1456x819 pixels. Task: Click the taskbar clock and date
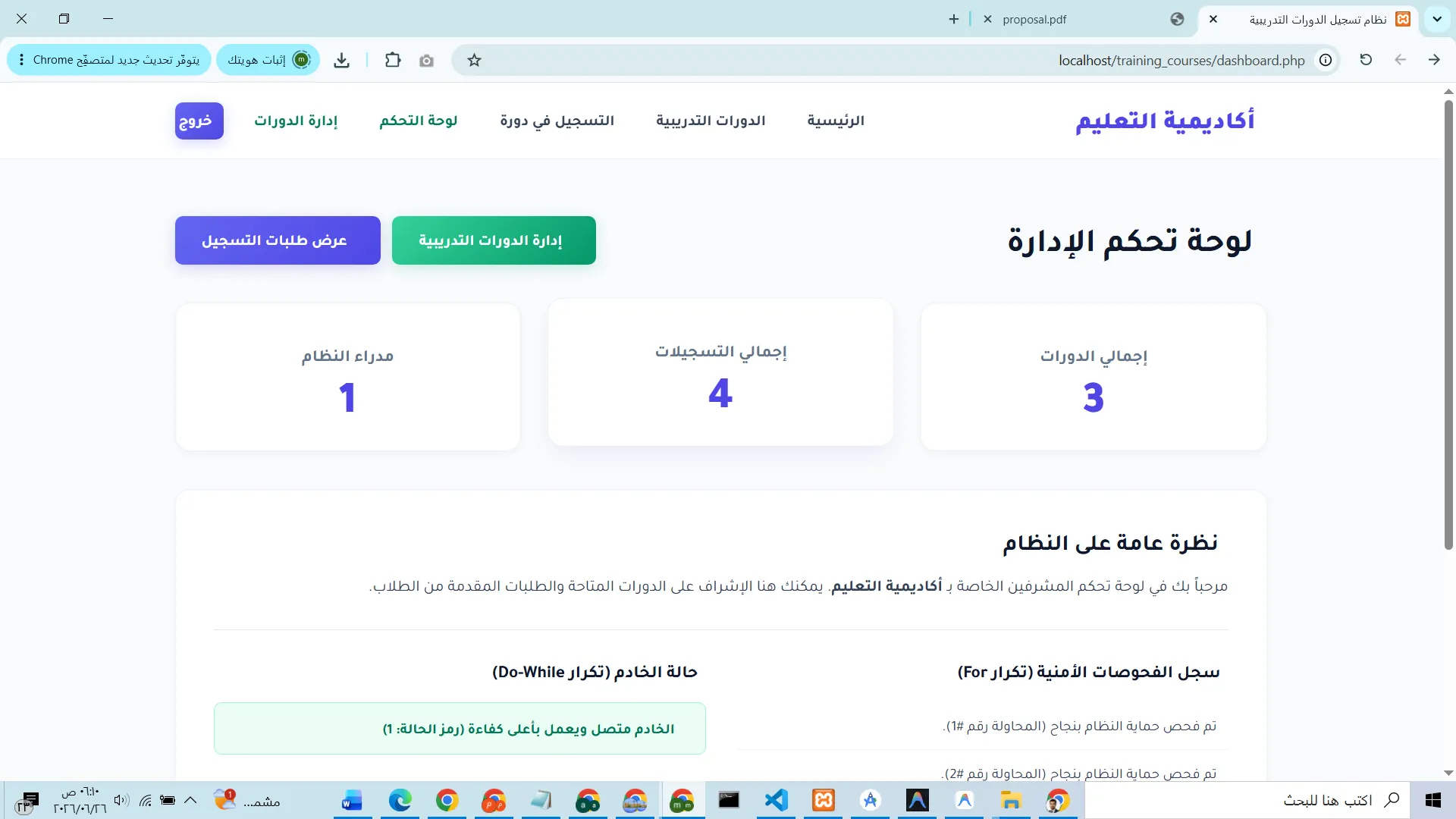(x=80, y=800)
